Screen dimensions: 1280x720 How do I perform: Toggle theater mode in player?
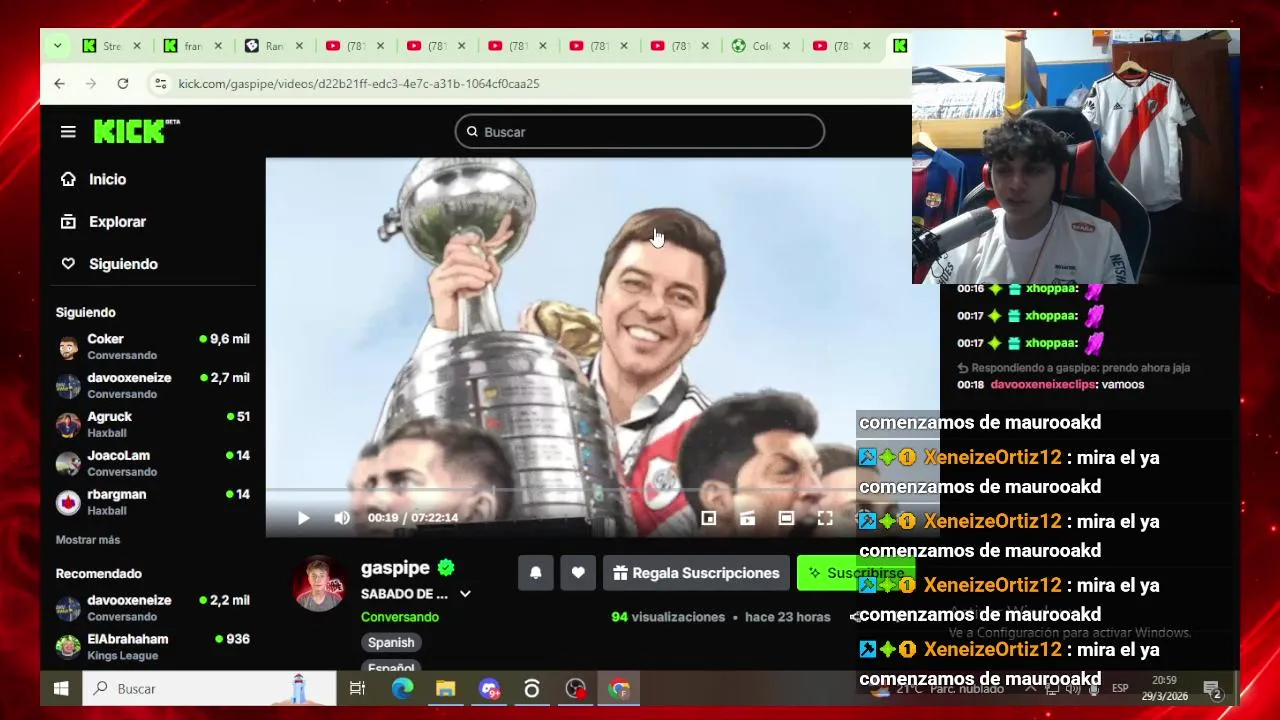coord(786,518)
